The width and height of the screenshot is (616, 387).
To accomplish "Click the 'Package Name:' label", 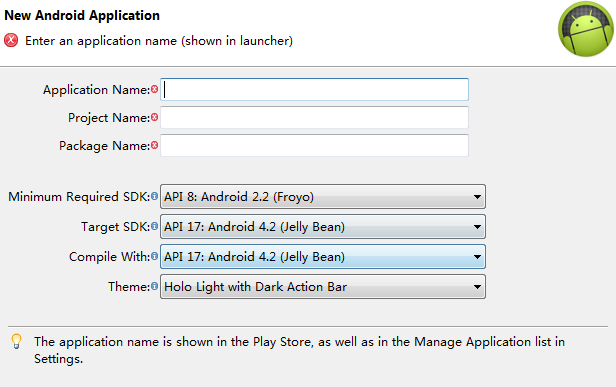I will [x=104, y=146].
